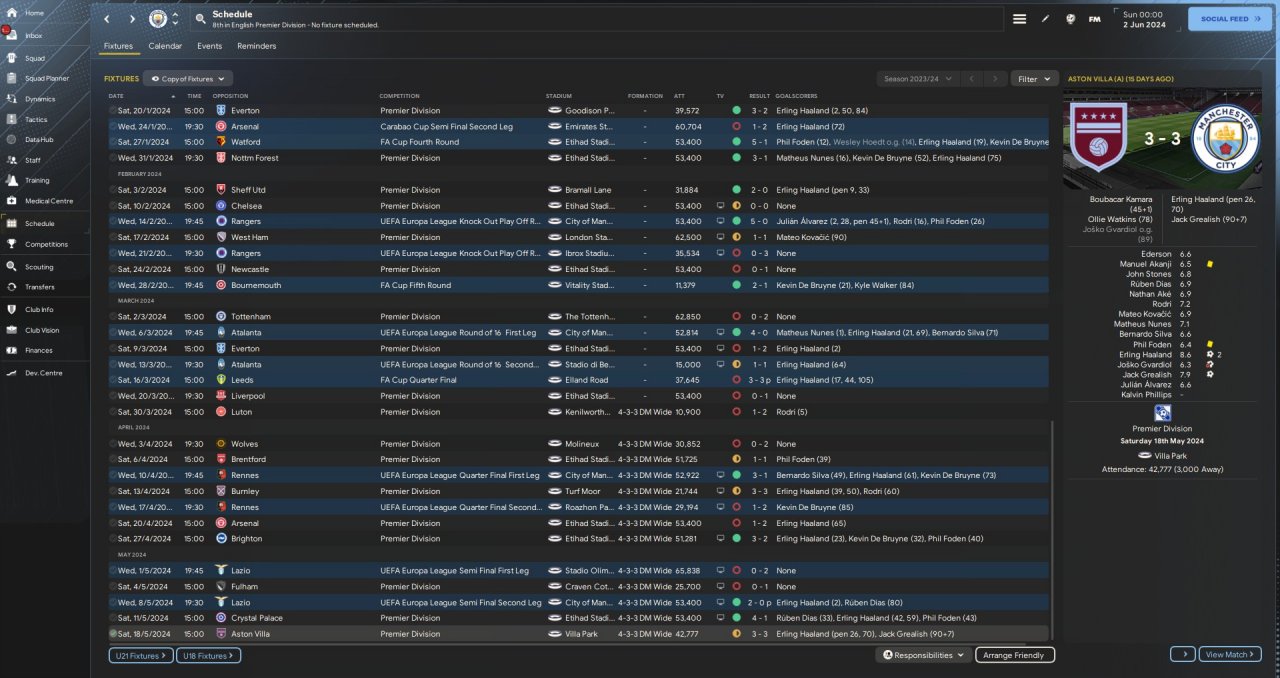Click the pencil edit icon
1280x678 pixels.
point(1046,19)
